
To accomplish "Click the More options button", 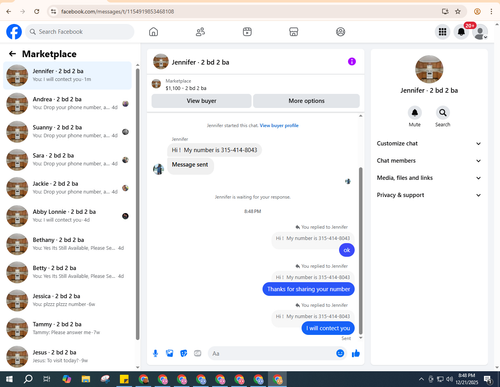I will 306,101.
